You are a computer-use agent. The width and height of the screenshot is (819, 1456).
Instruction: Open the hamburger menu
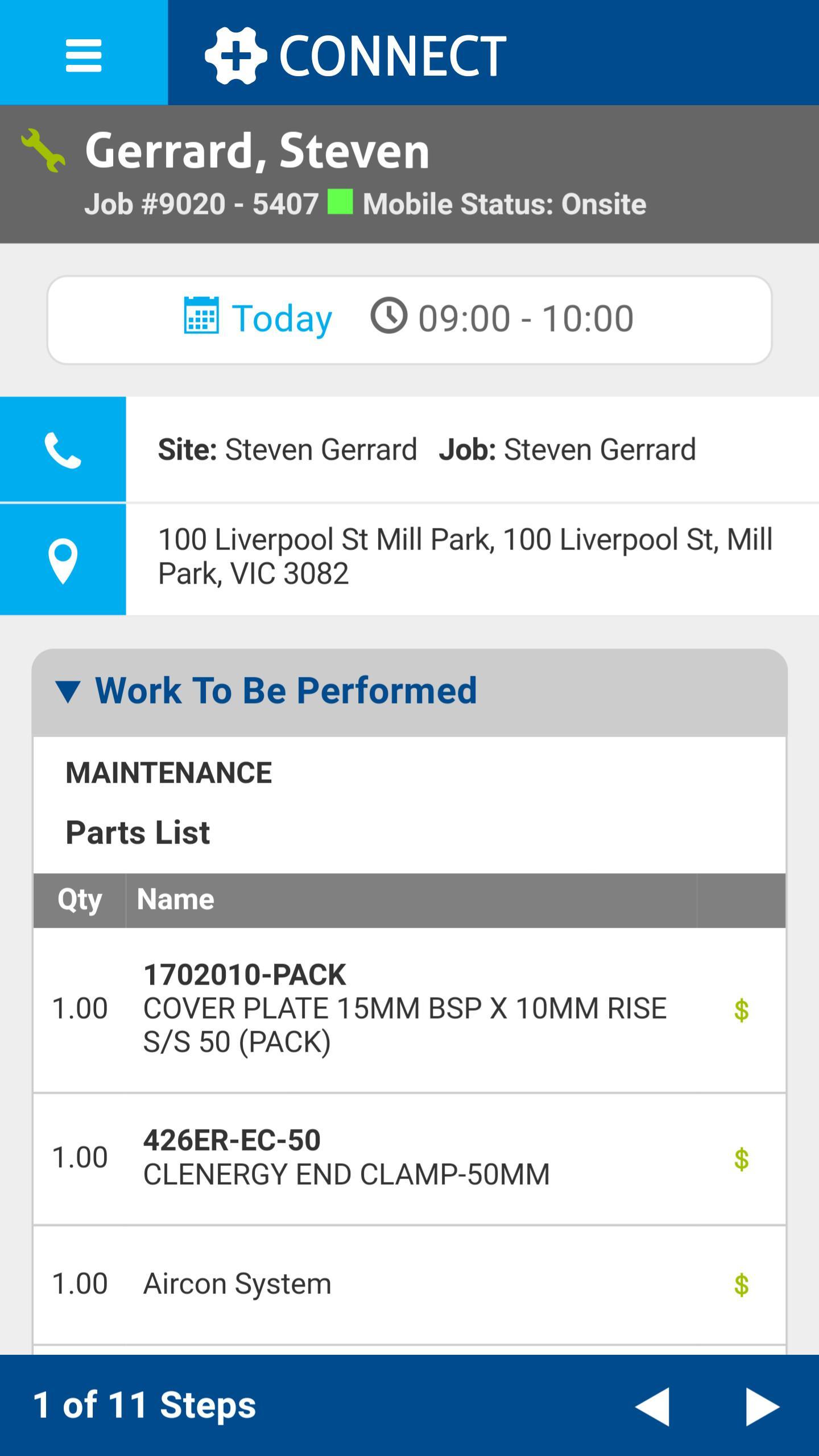pyautogui.click(x=84, y=55)
